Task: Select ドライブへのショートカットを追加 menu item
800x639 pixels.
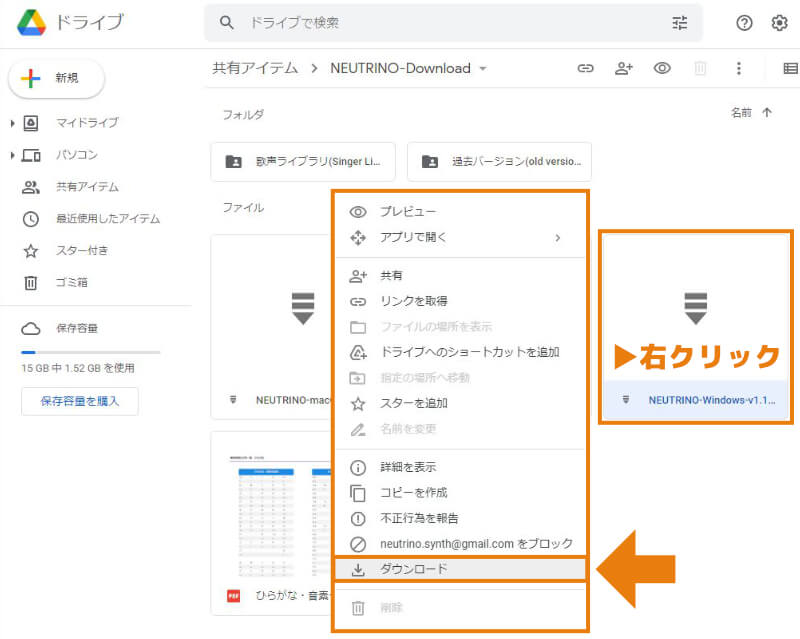Action: point(460,352)
